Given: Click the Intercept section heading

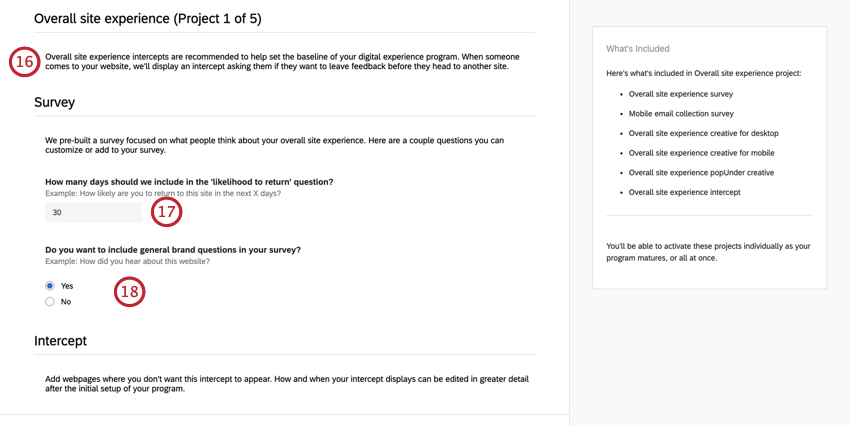Looking at the screenshot, I should (60, 341).
